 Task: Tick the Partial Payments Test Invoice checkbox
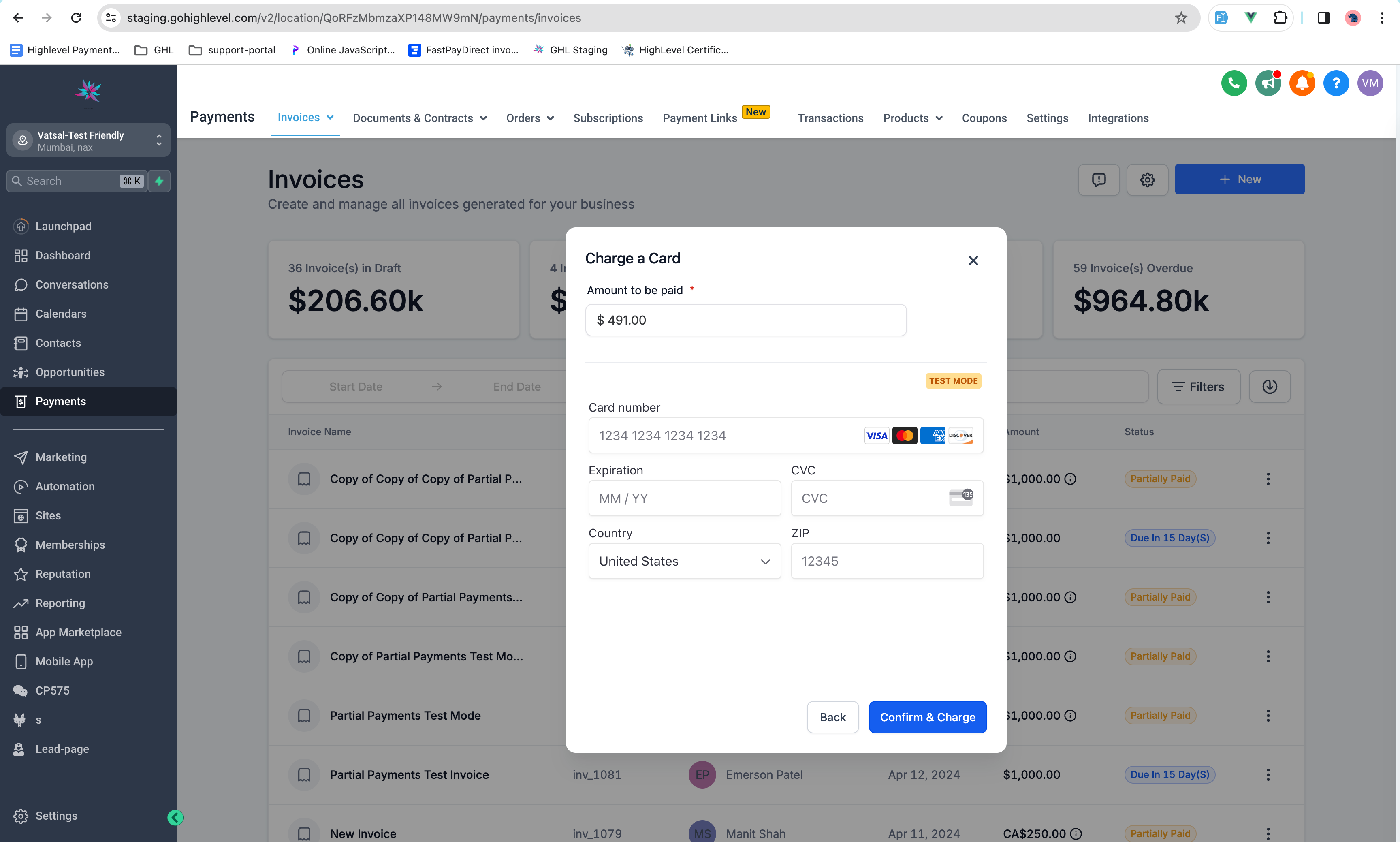304,774
